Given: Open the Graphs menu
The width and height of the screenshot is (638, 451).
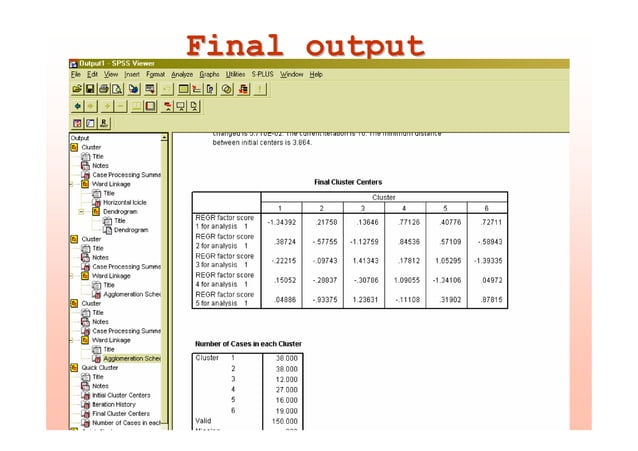Looking at the screenshot, I should click(209, 74).
